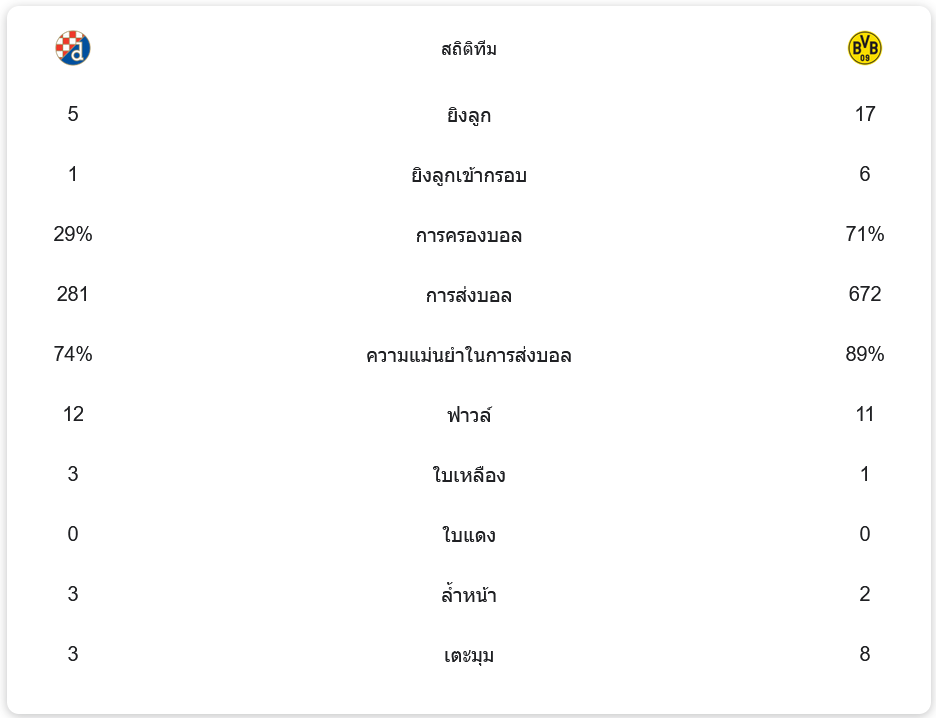Select the สถิติทีม header title
Screen dimensions: 936x718
[468, 49]
